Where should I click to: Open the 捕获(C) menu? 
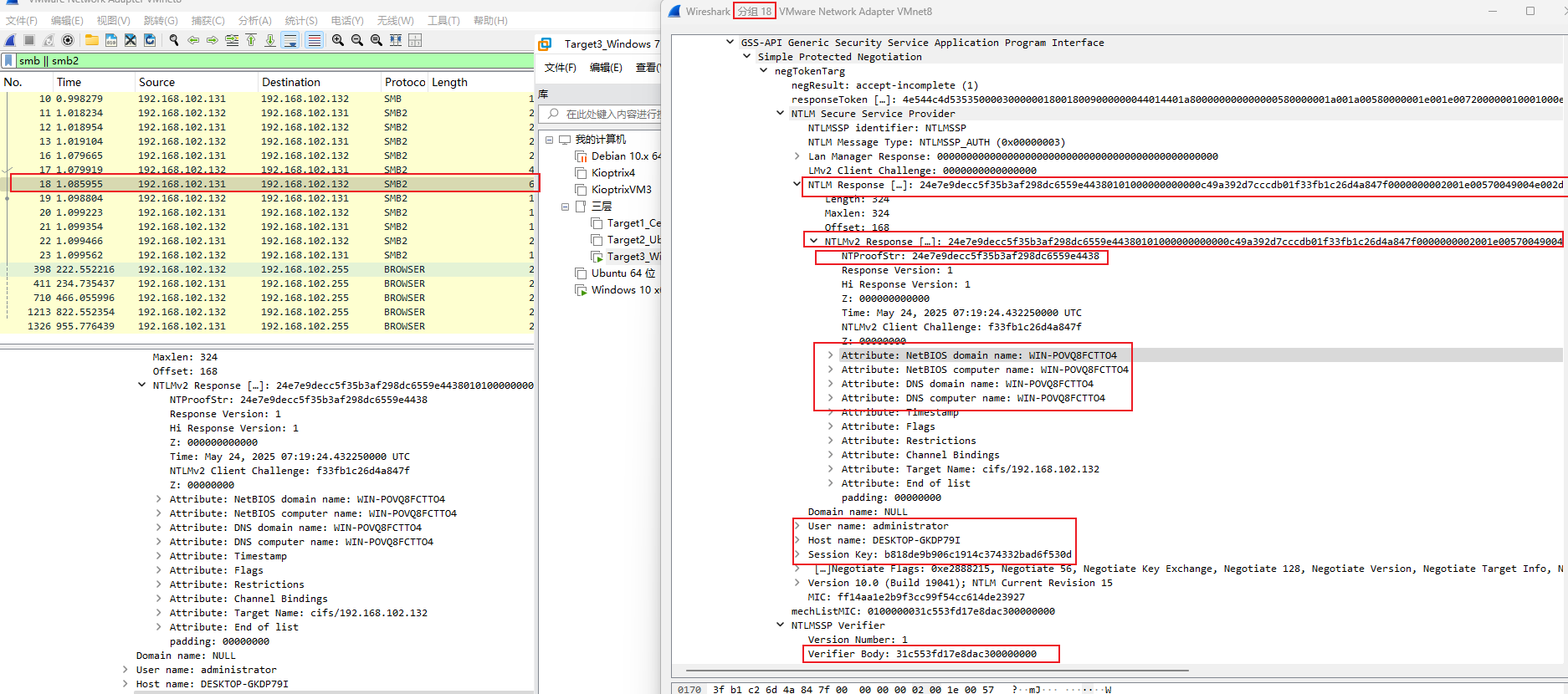point(208,20)
